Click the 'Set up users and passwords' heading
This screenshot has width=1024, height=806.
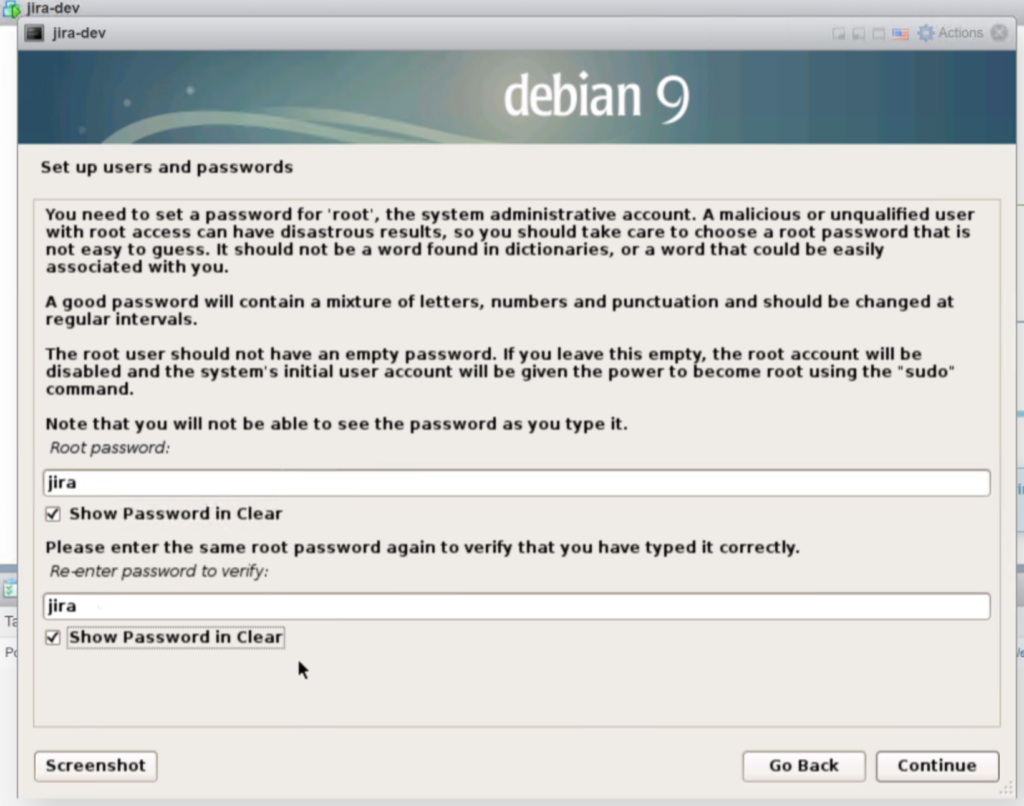167,167
